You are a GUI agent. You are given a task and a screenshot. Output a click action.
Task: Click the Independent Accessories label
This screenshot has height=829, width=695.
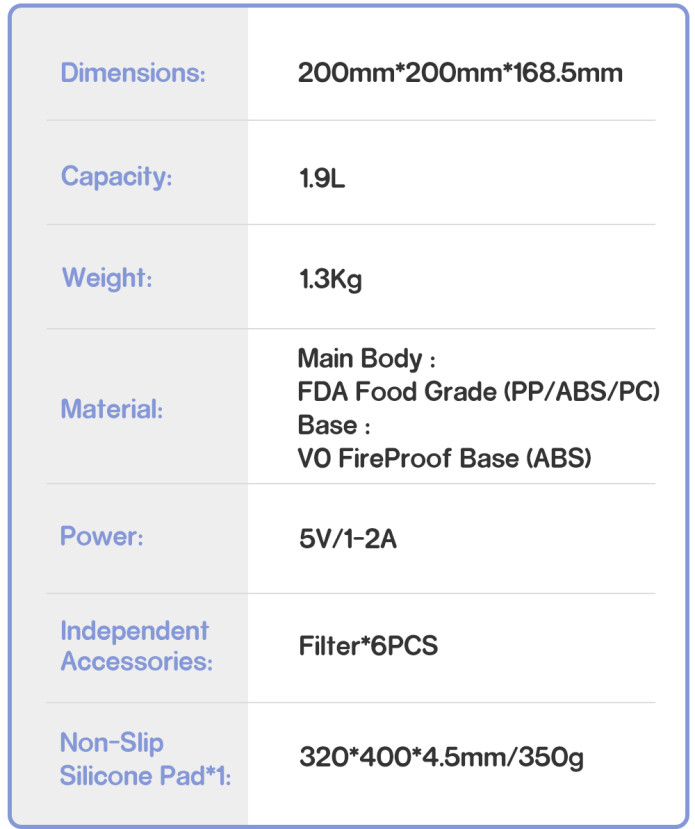click(x=136, y=646)
